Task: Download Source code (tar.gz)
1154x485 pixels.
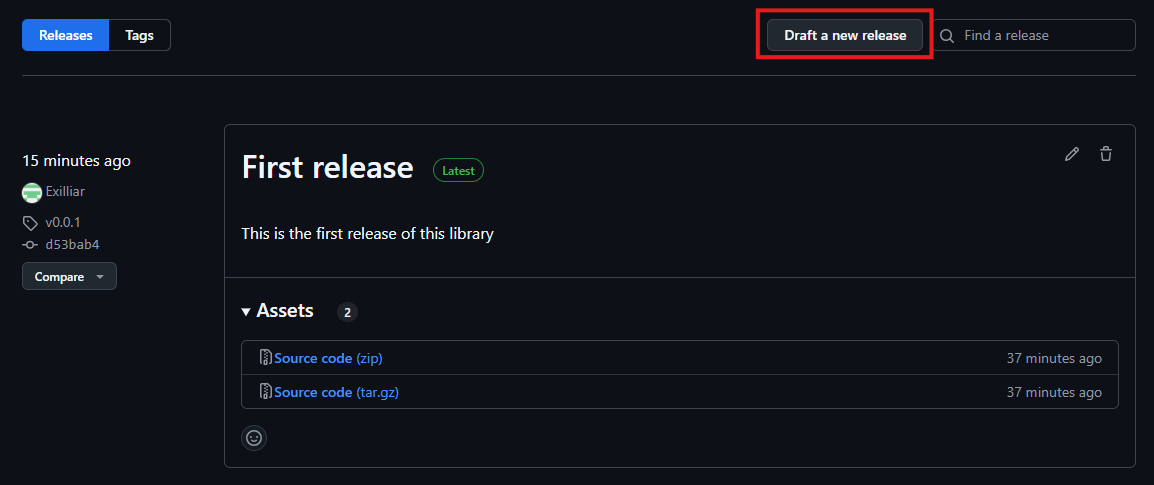Action: tap(336, 392)
